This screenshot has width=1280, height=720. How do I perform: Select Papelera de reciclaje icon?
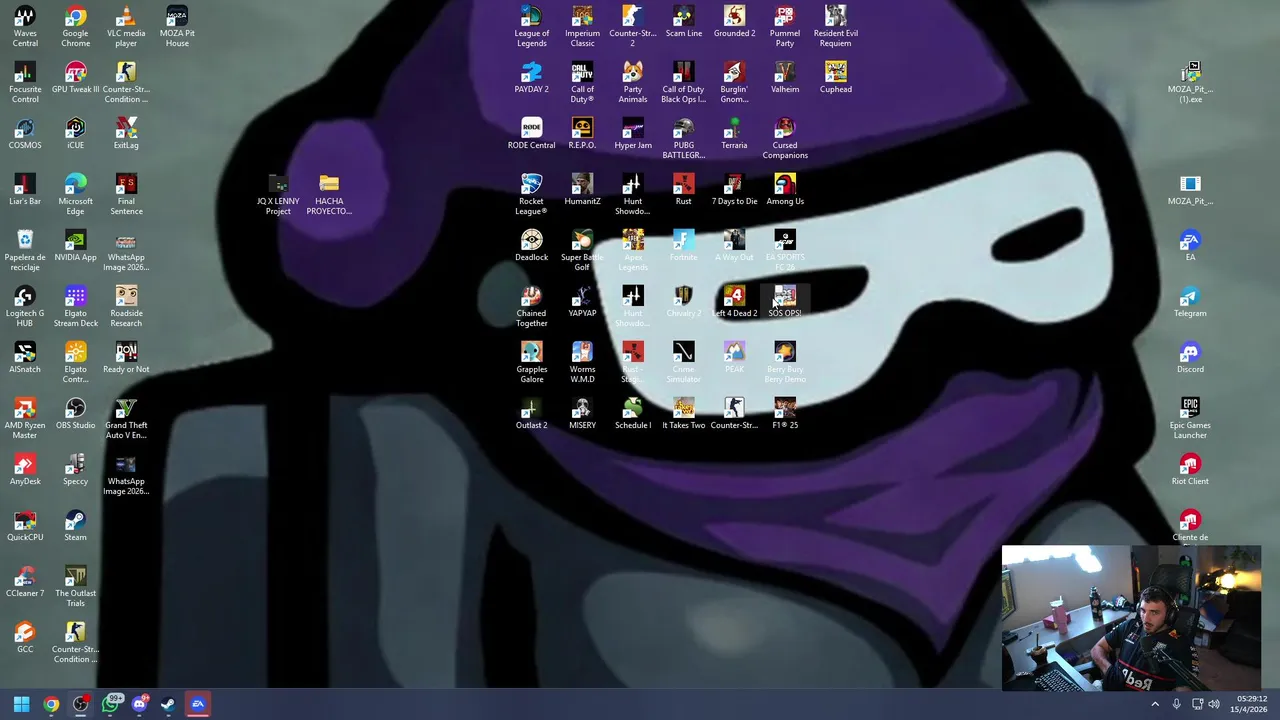[25, 250]
